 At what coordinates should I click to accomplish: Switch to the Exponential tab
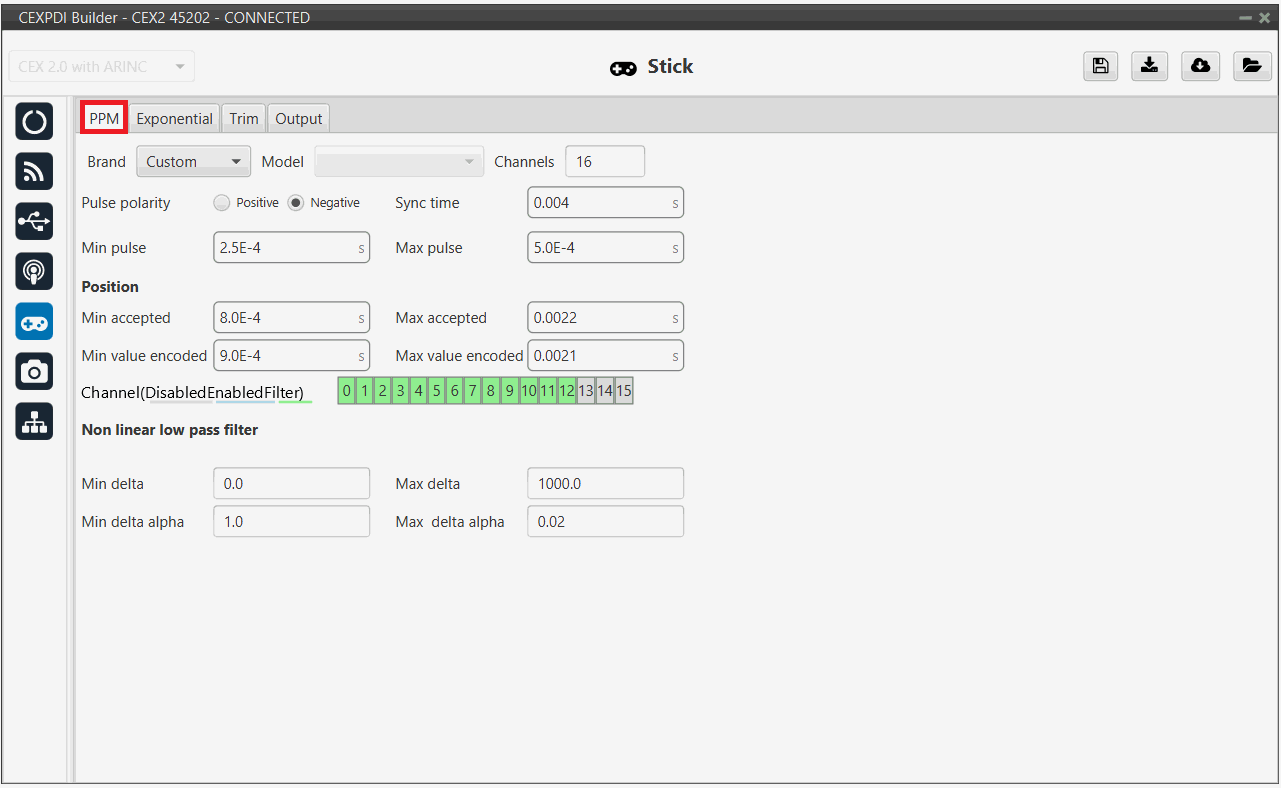pos(174,119)
